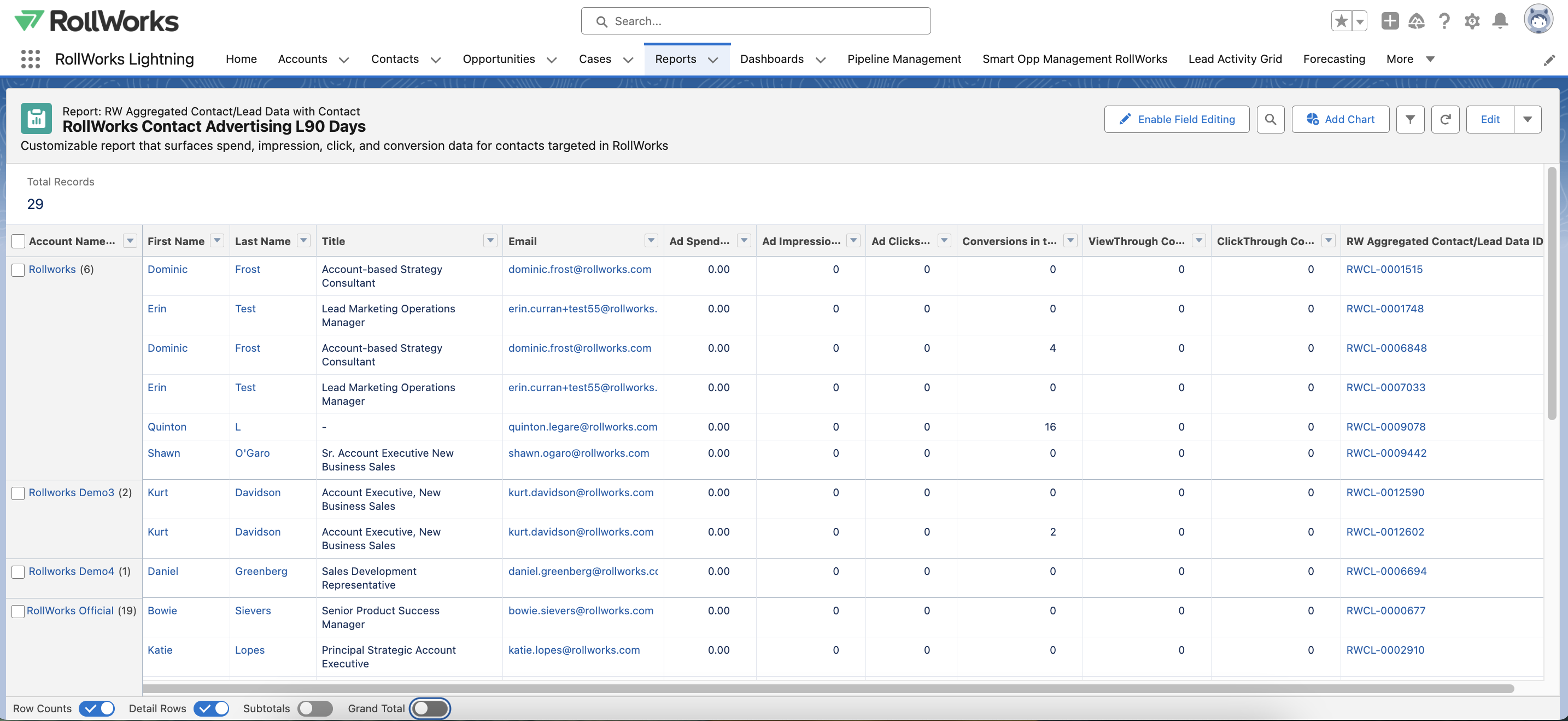1568x721 pixels.
Task: Click the Enable Field Editing button
Action: pos(1176,119)
